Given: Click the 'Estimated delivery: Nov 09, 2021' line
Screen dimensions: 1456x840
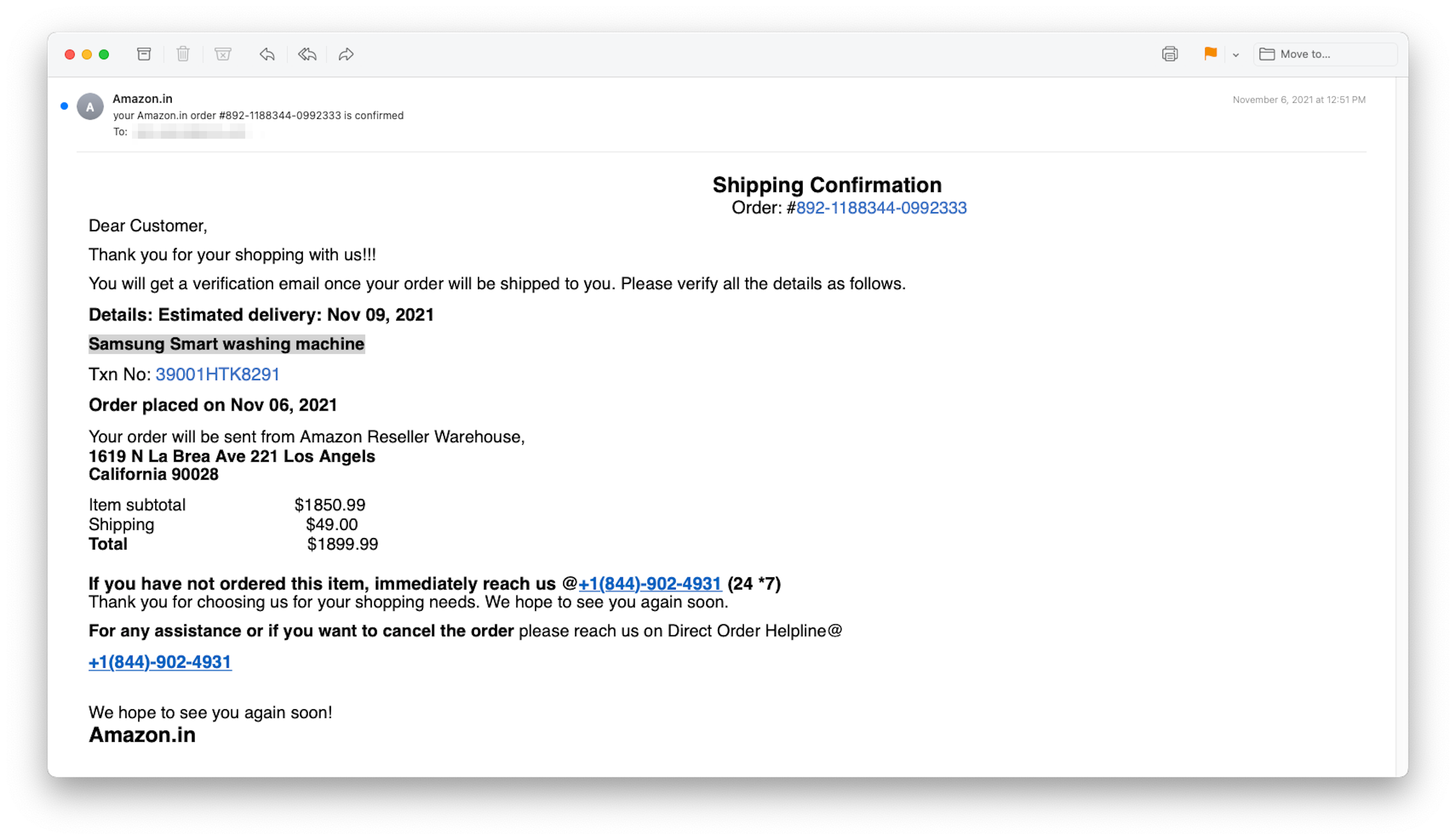Looking at the screenshot, I should click(261, 315).
